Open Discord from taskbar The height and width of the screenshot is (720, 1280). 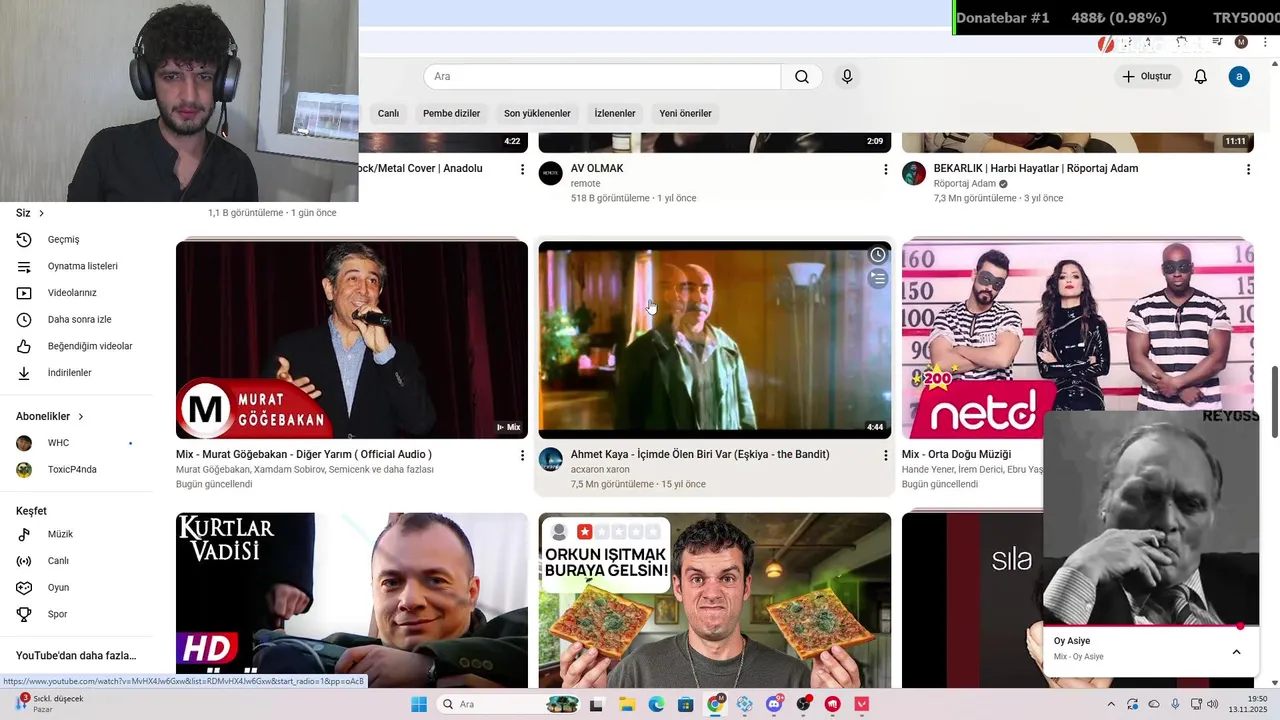point(774,704)
